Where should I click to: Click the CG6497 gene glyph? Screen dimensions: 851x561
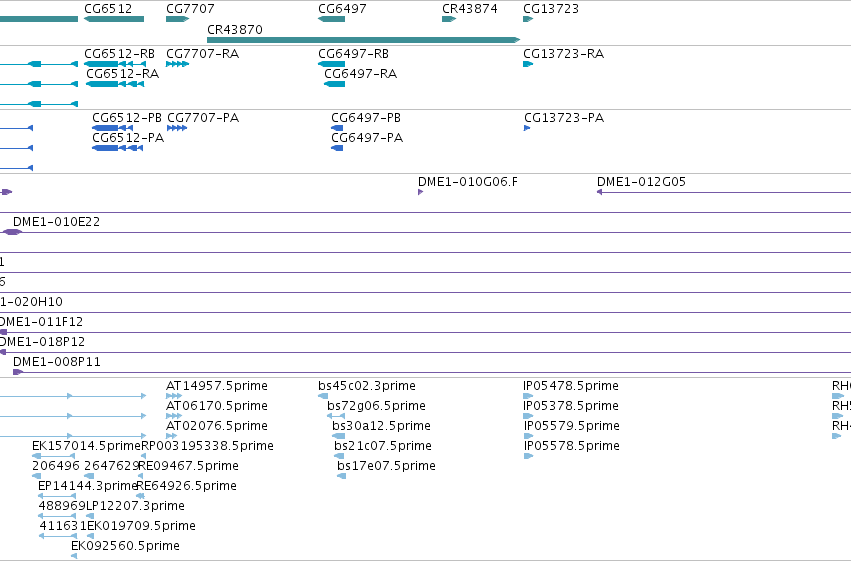(332, 19)
